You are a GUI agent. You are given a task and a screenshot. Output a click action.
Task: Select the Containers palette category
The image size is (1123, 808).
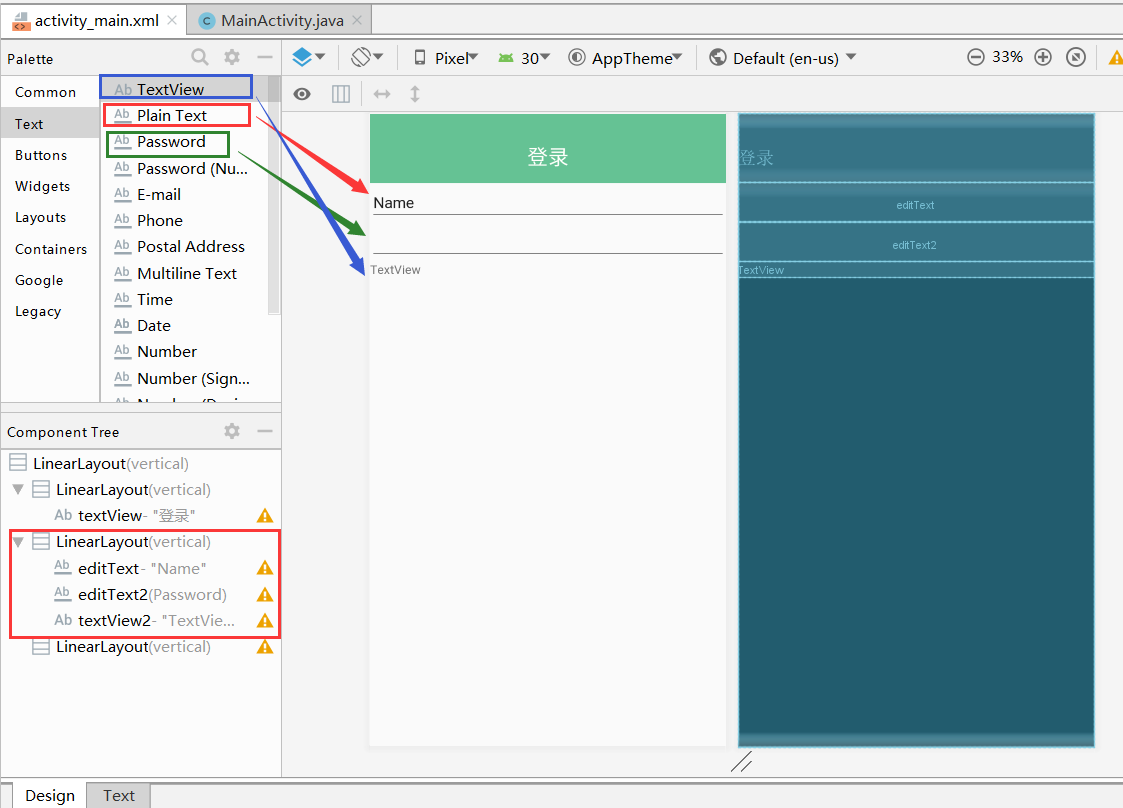click(x=51, y=249)
